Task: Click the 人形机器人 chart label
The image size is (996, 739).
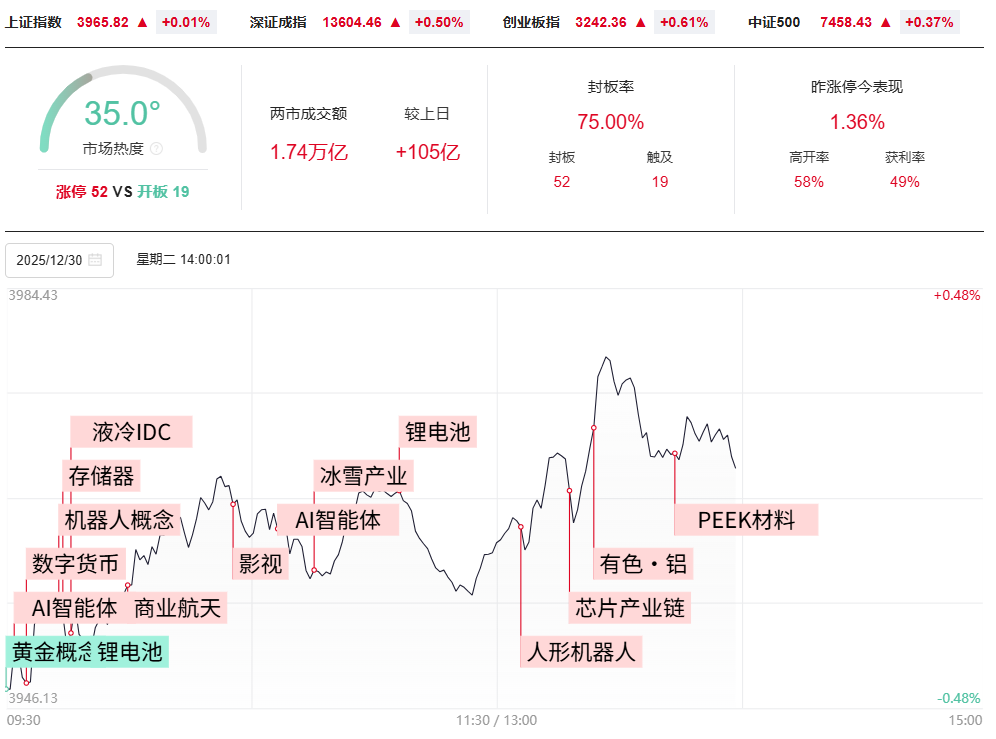Action: pyautogui.click(x=581, y=652)
